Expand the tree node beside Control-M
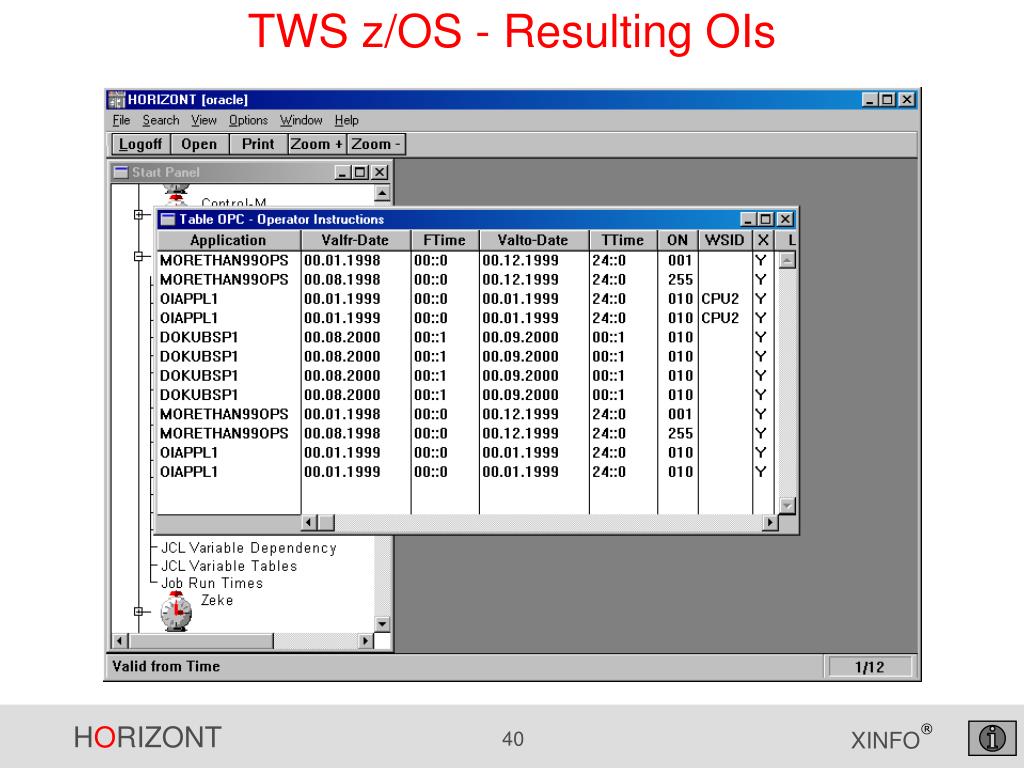This screenshot has height=768, width=1024. [138, 214]
